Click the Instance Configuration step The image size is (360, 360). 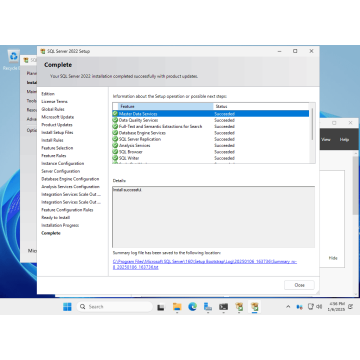pos(63,163)
